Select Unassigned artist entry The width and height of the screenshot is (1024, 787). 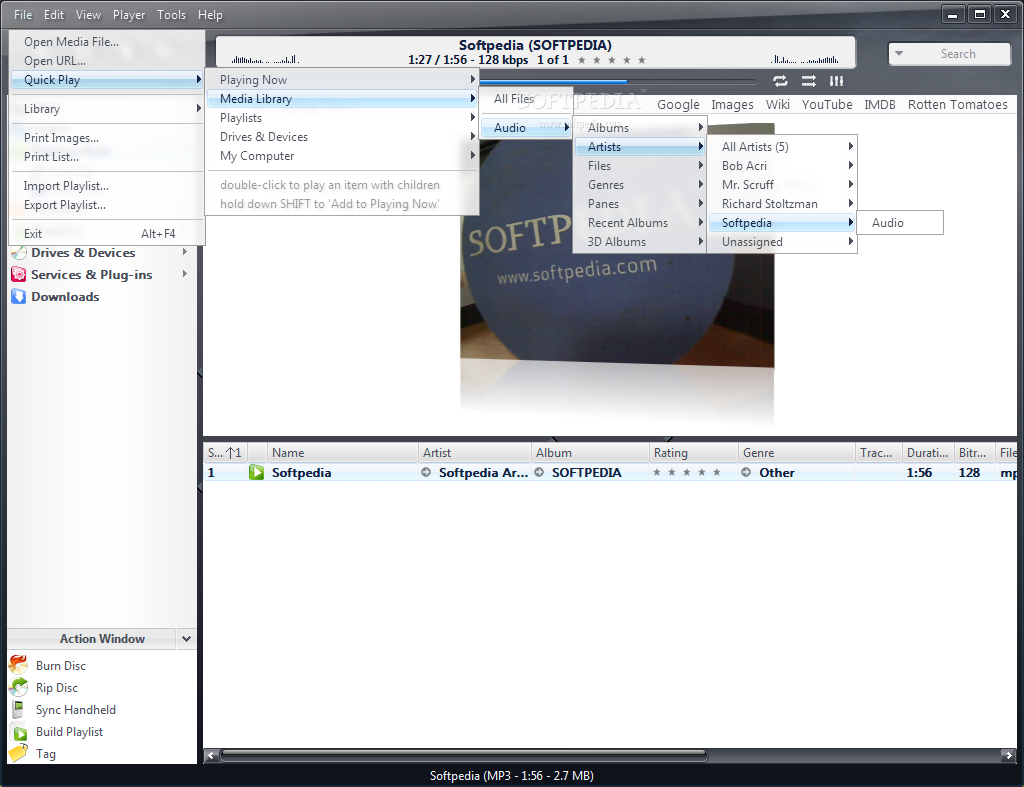pos(782,242)
